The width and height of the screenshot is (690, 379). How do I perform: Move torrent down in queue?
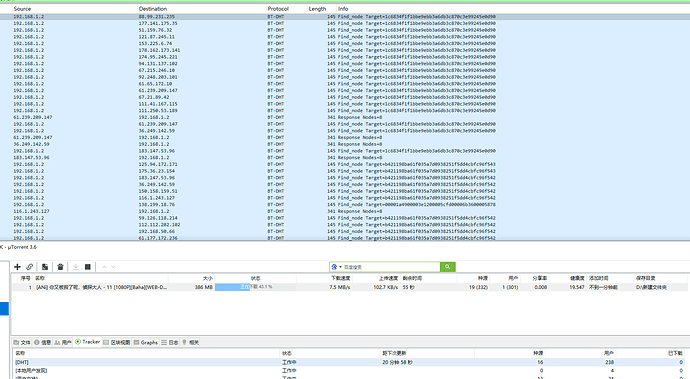113,267
